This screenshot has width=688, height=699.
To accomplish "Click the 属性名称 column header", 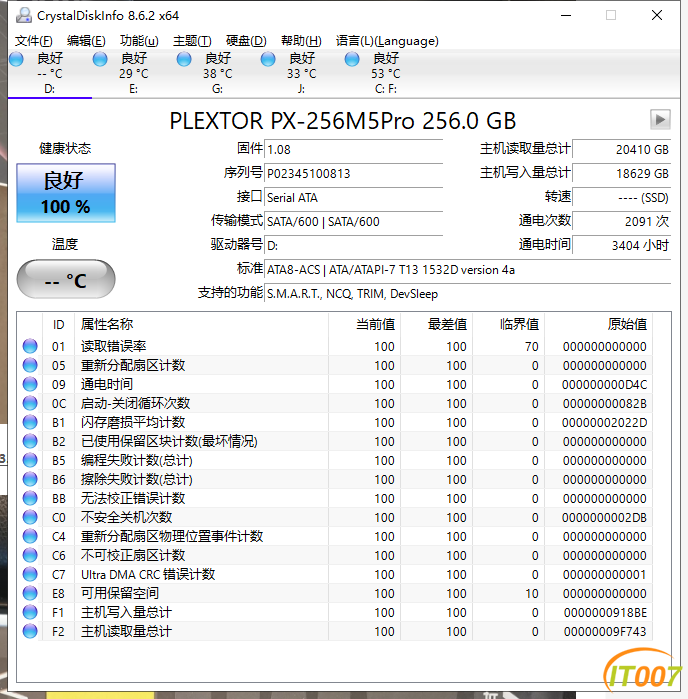I will pyautogui.click(x=202, y=324).
